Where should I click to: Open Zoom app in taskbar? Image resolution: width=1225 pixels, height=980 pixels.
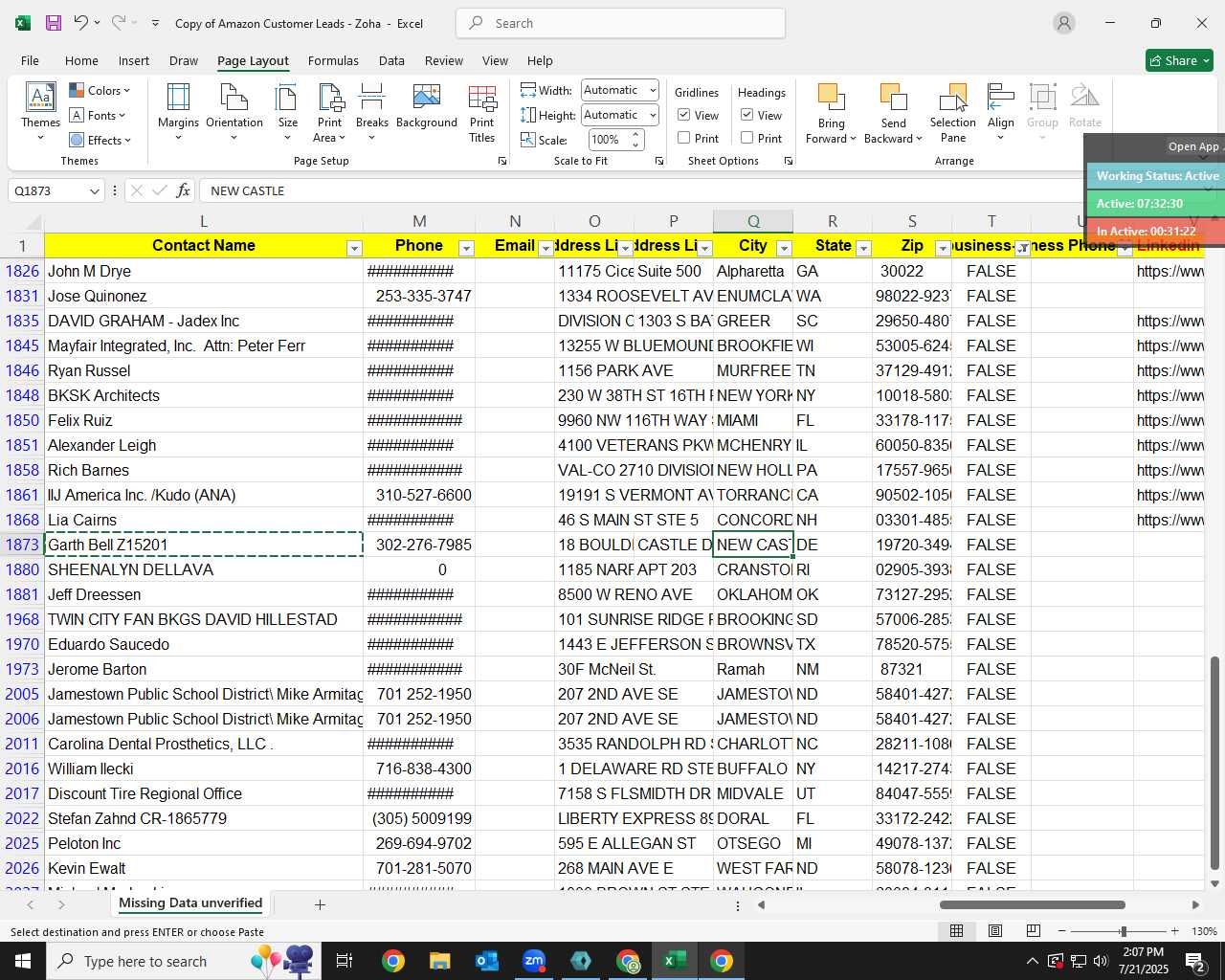point(534,960)
